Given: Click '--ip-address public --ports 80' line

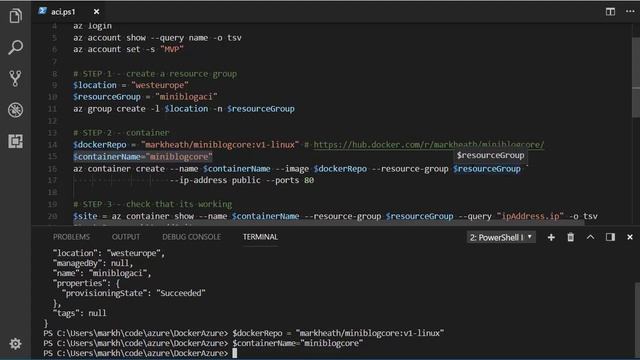Looking at the screenshot, I should click(x=242, y=180).
